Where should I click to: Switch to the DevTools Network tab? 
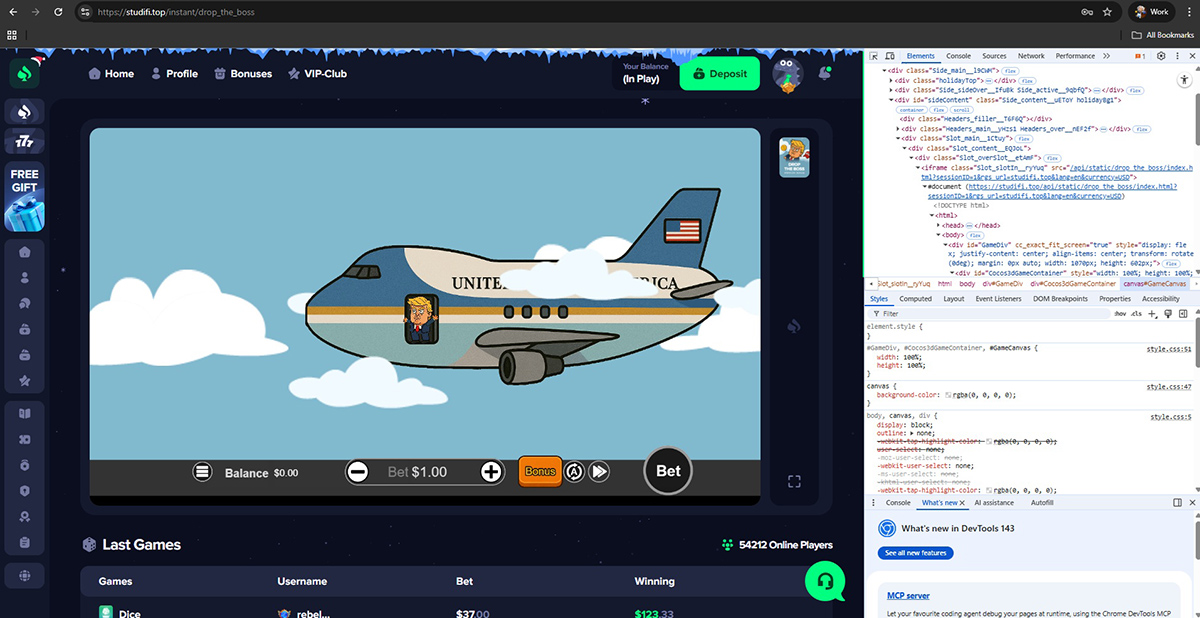tap(1031, 56)
